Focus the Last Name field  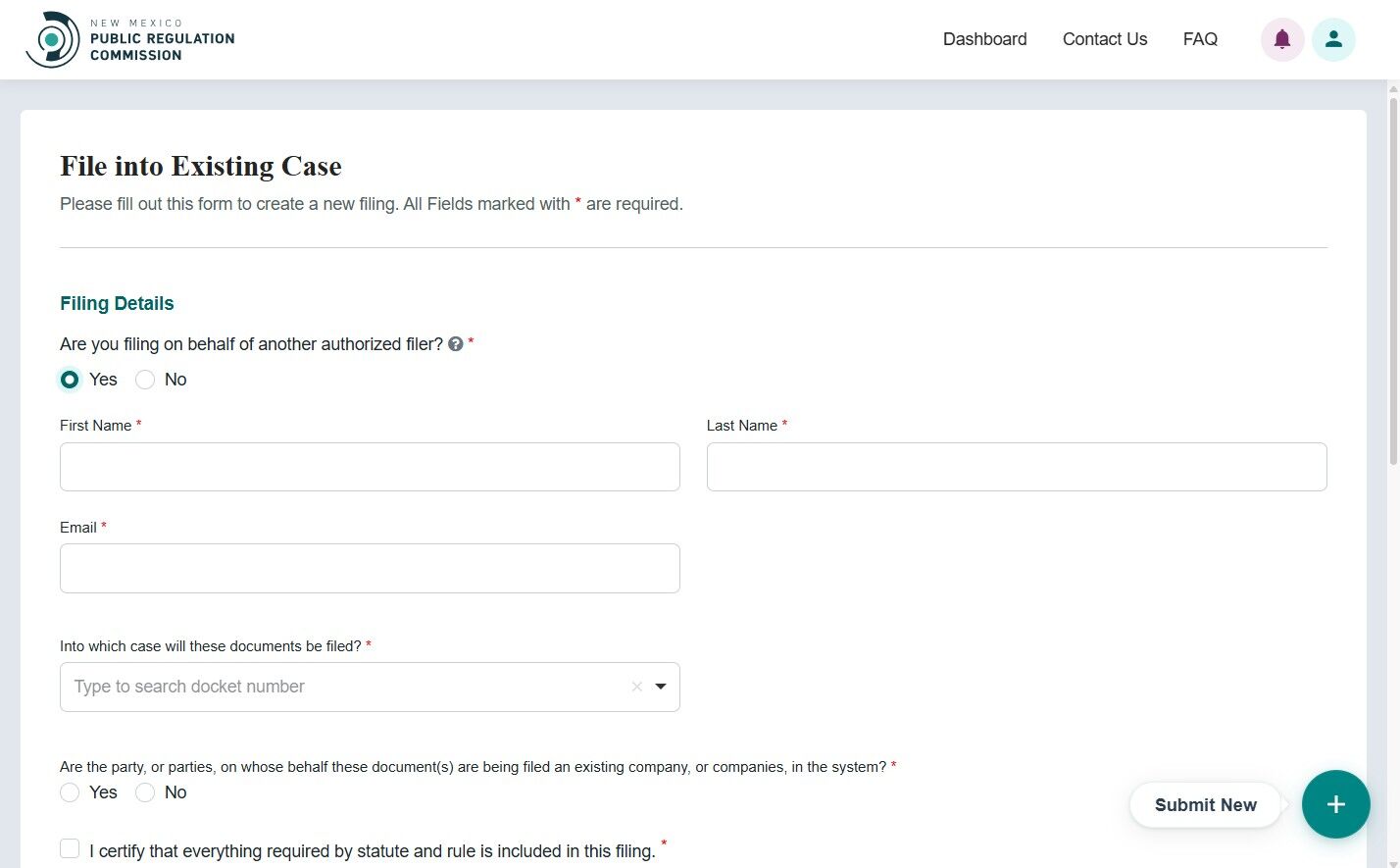pos(1017,467)
